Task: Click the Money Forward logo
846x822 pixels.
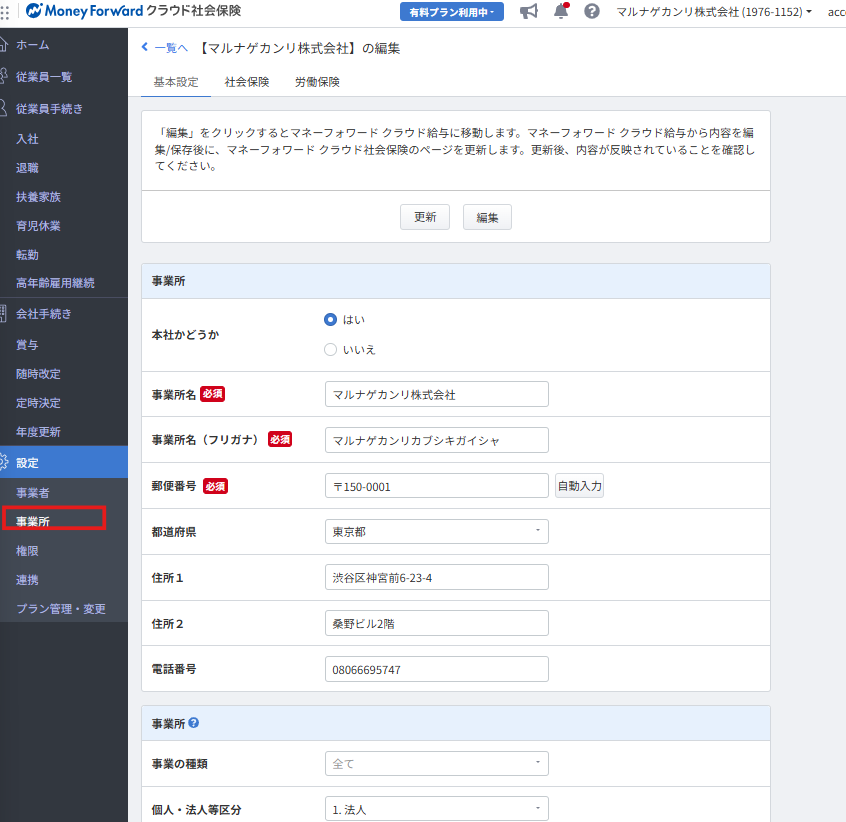Action: pyautogui.click(x=85, y=12)
